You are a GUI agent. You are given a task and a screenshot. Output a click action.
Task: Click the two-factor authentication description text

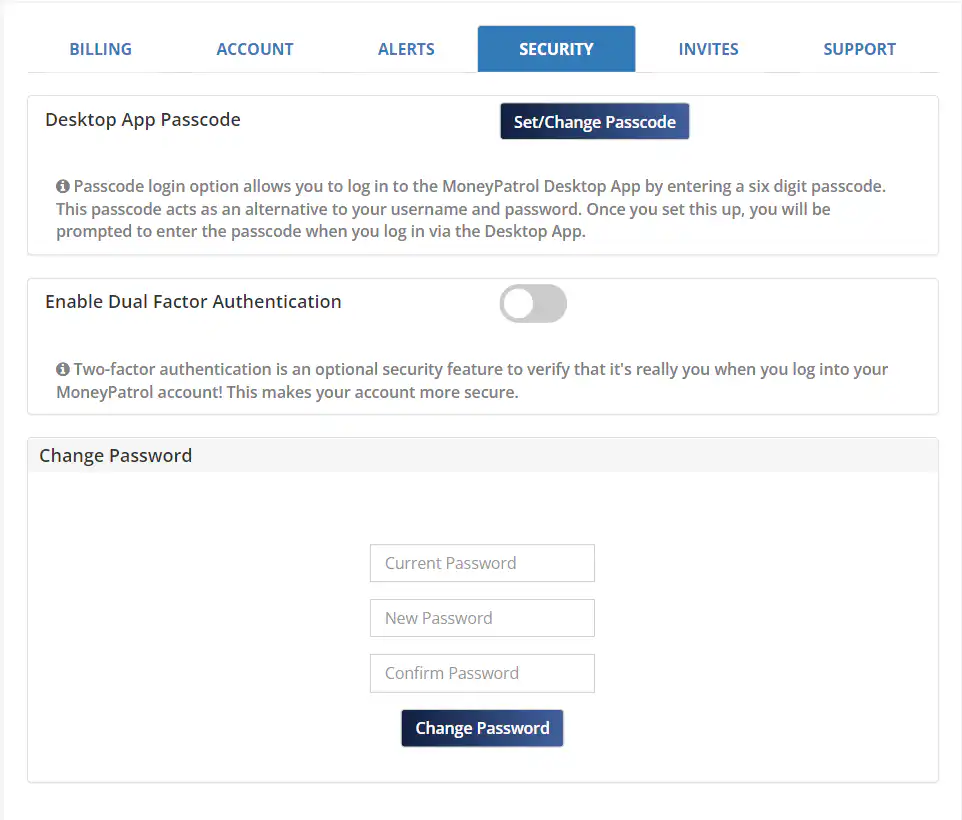point(470,381)
